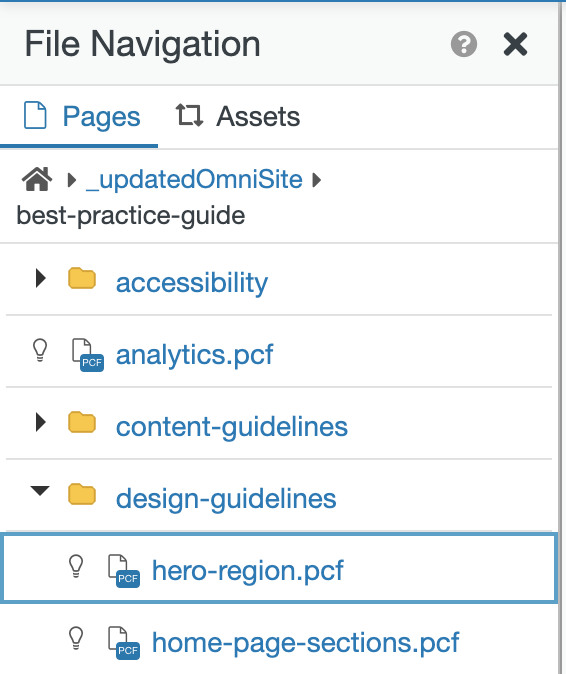566x674 pixels.
Task: Click the analytics.pcf PCF file icon
Action: tap(87, 355)
